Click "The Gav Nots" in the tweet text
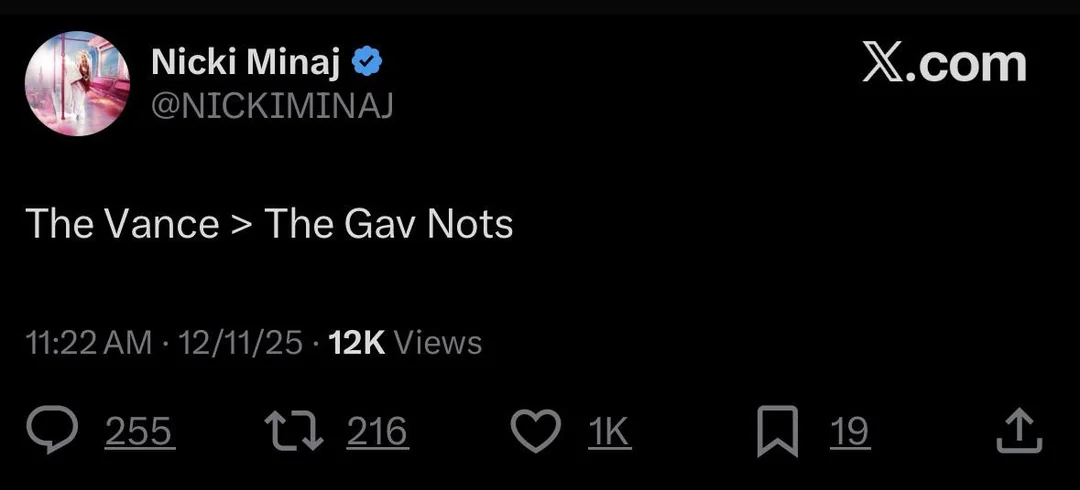This screenshot has height=490, width=1080. pos(389,223)
